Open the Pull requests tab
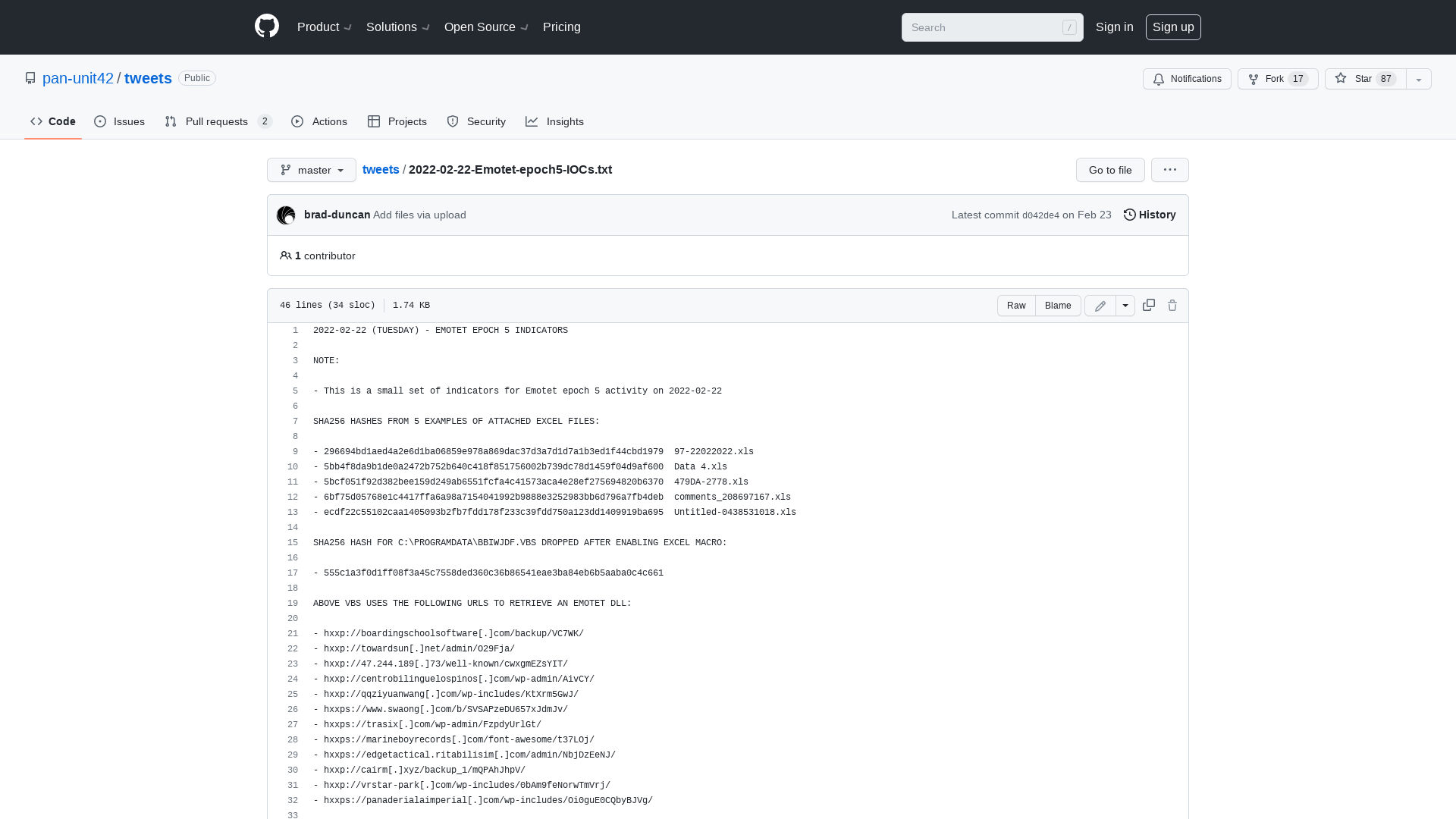This screenshot has height=819, width=1456. tap(218, 121)
